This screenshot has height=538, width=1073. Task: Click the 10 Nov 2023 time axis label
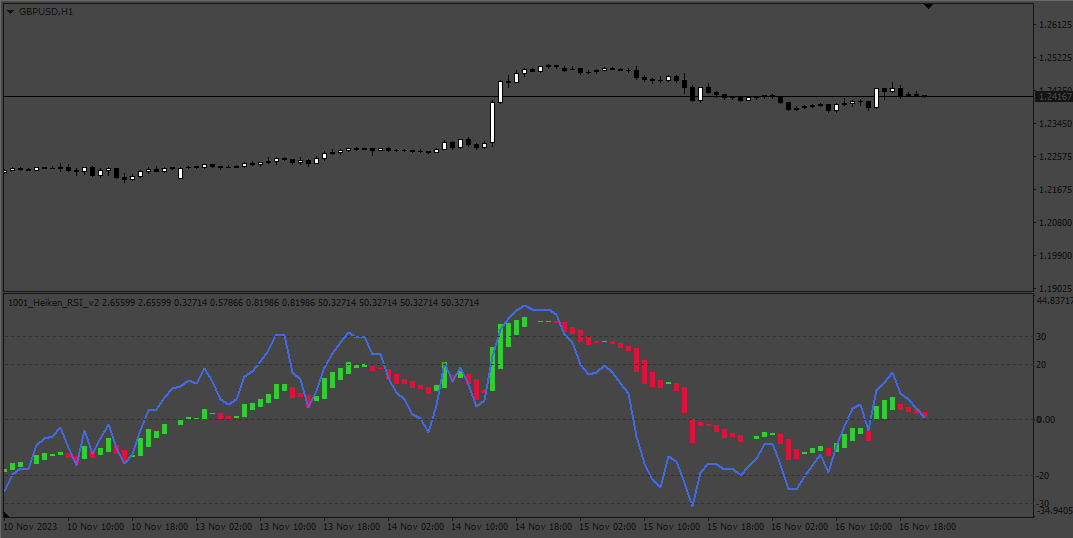30,527
